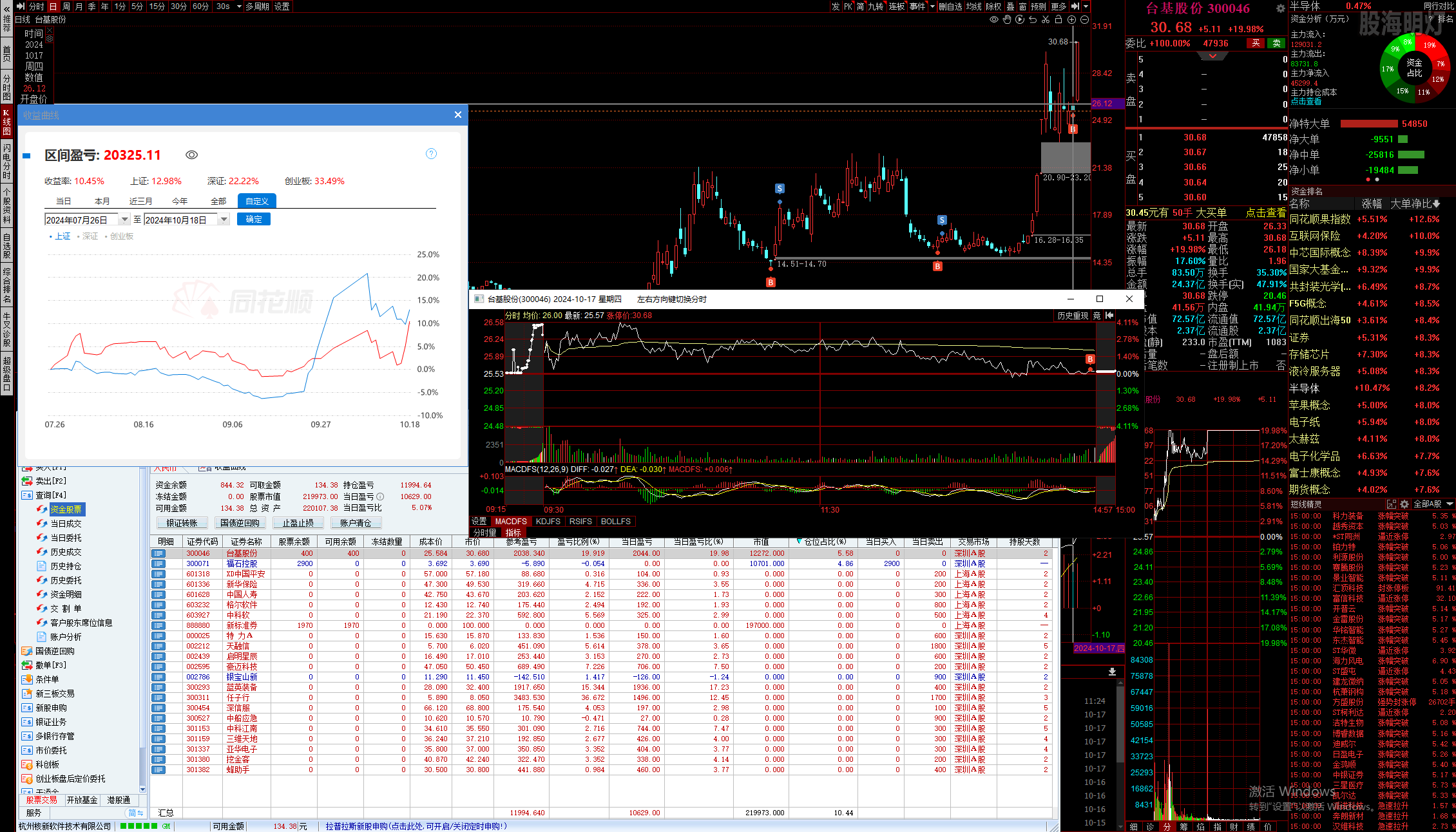Click the help question icon in 收益曲线 panel
Viewport: 1456px width, 832px height.
[432, 153]
